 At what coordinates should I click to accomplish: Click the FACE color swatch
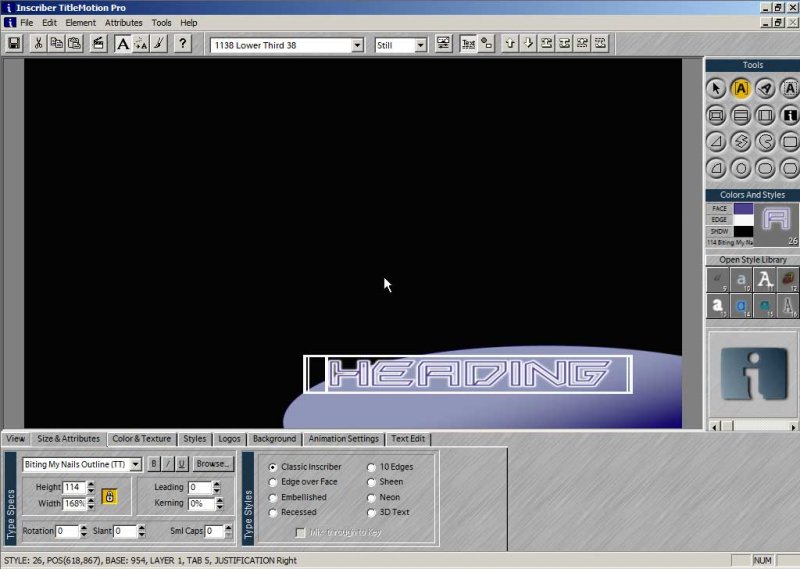pos(743,208)
